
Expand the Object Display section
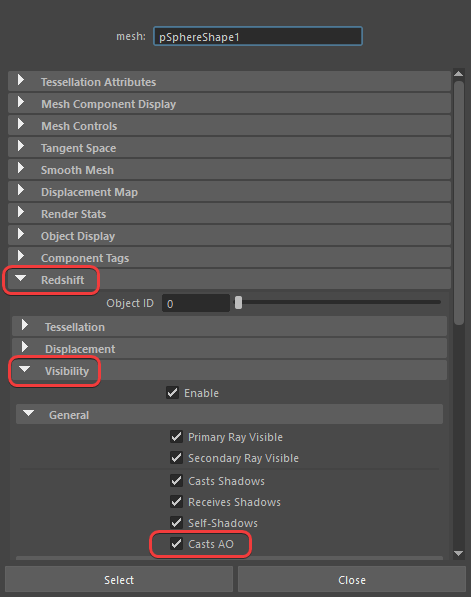tap(21, 235)
